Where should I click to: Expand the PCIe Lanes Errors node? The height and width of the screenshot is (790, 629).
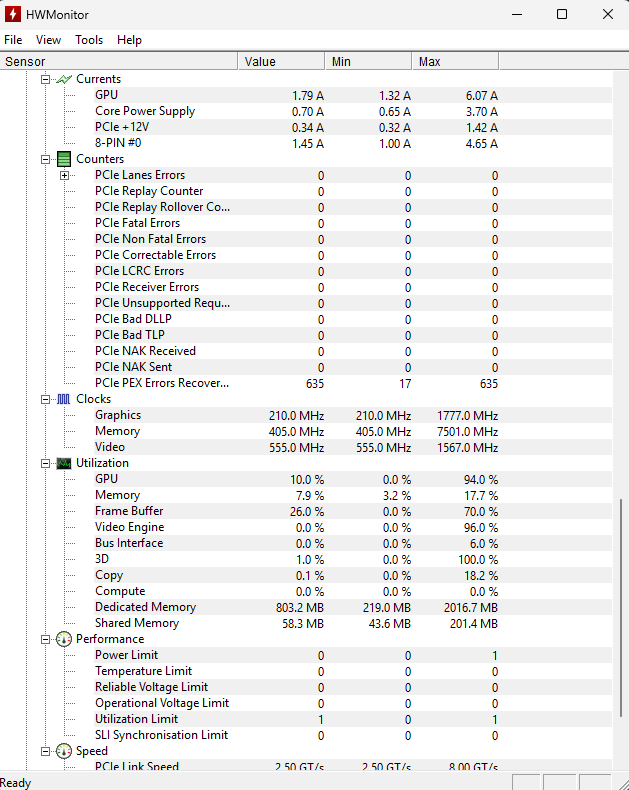(x=65, y=175)
